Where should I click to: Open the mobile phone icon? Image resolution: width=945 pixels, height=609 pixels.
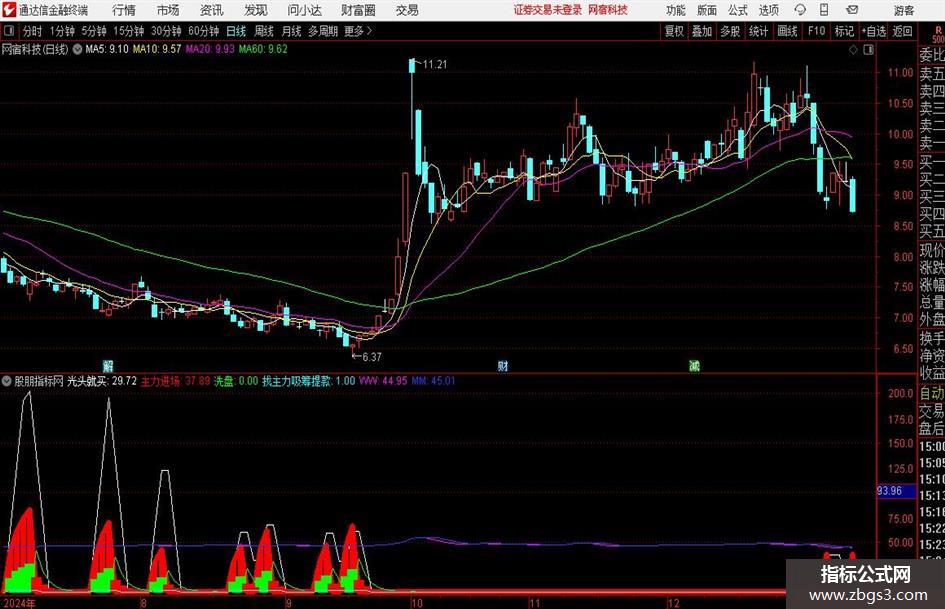[x=824, y=10]
